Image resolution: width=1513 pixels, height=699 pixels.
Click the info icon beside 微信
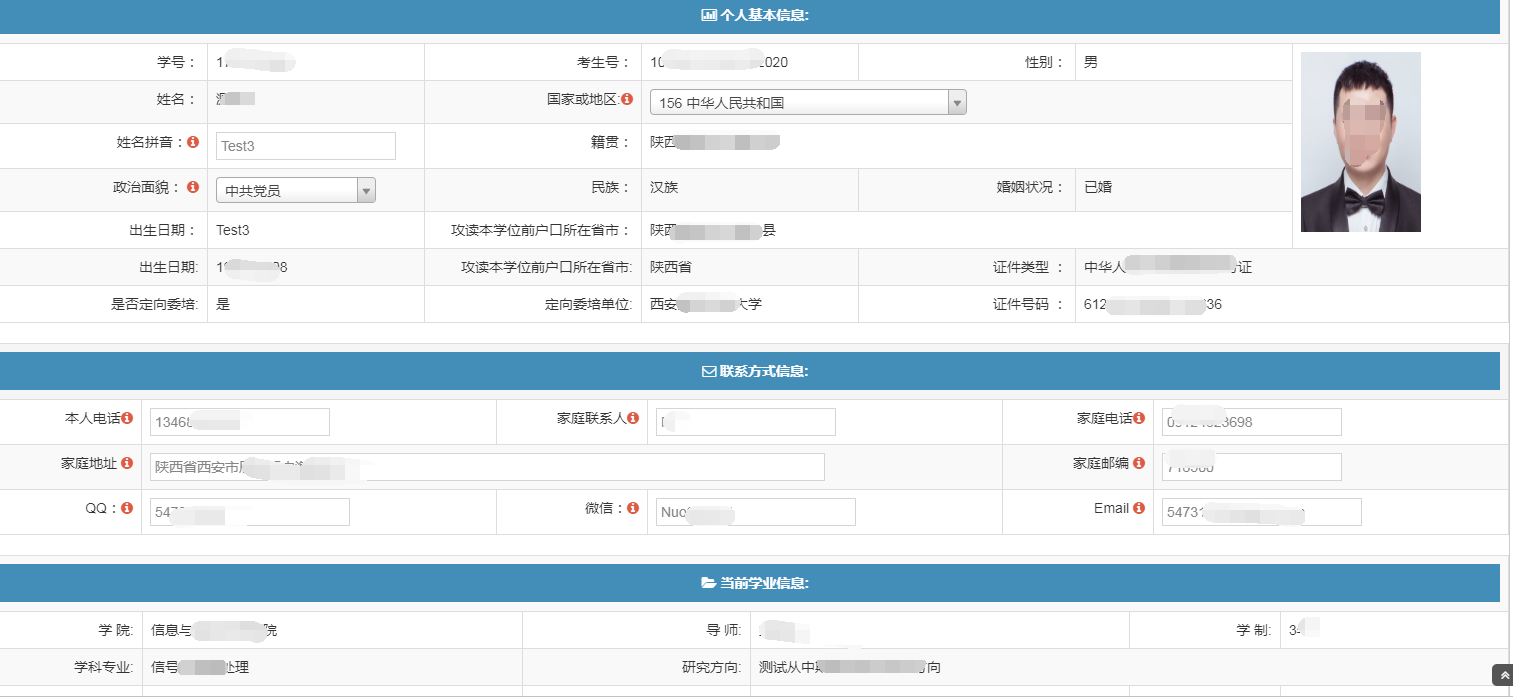pos(633,509)
